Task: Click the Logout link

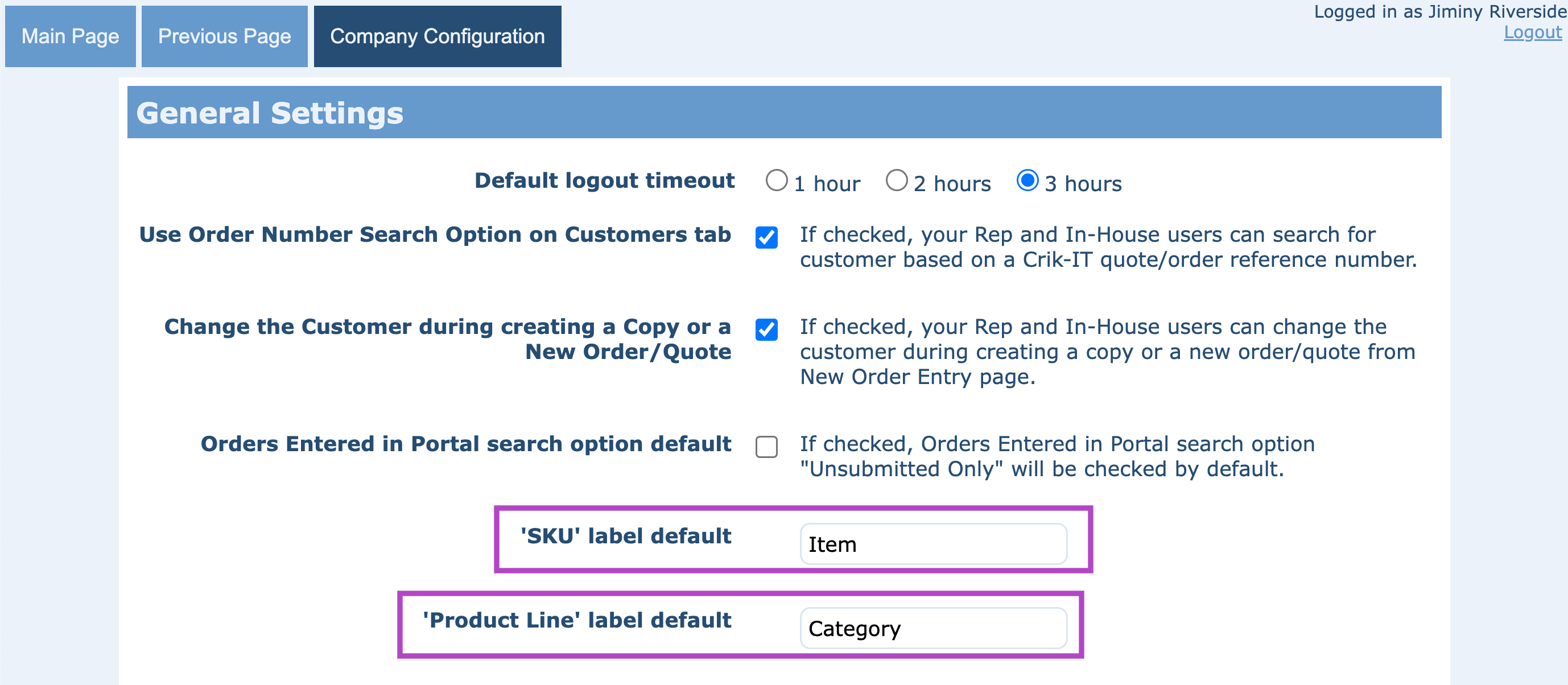Action: pyautogui.click(x=1532, y=32)
